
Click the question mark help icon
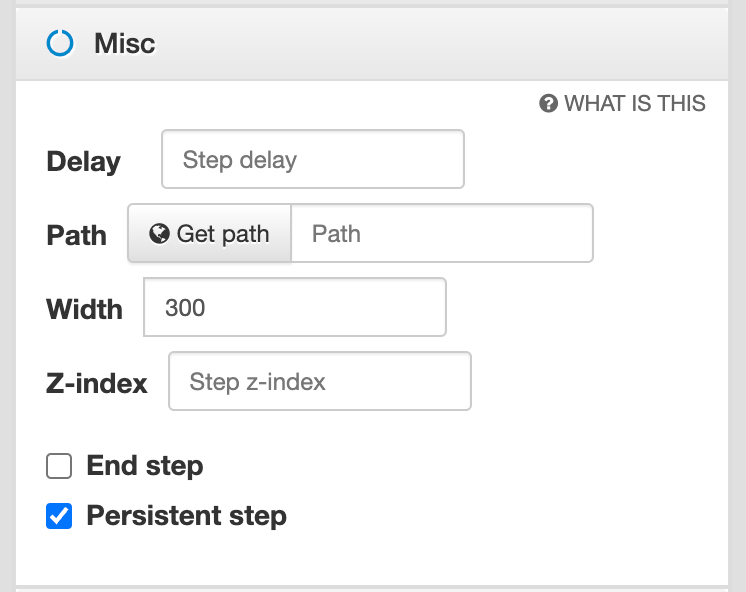point(548,103)
